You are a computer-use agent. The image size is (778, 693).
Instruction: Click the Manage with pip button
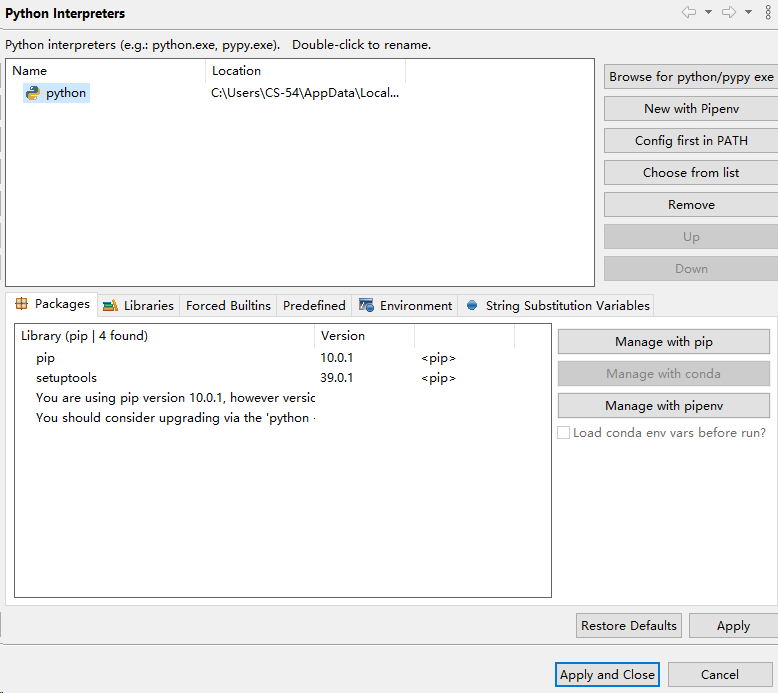coord(663,342)
